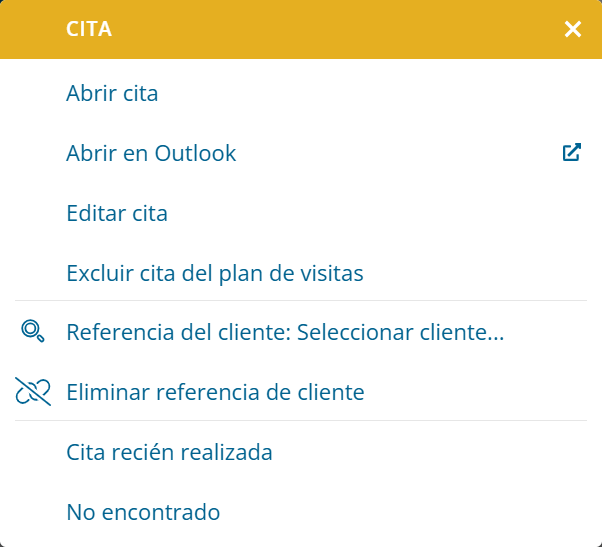Select the No encontrado option
The width and height of the screenshot is (602, 547).
301,512
